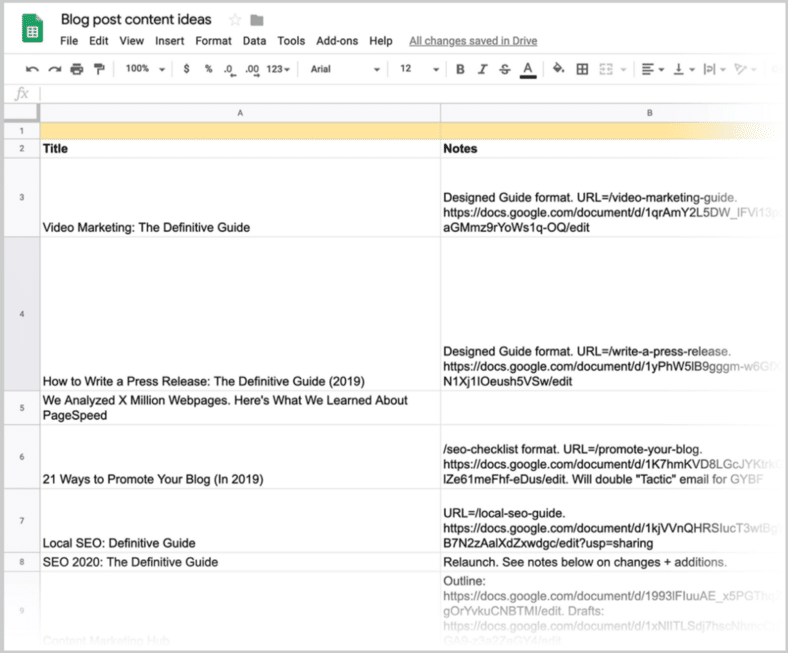Toggle bold formatting
The width and height of the screenshot is (788, 653).
460,69
